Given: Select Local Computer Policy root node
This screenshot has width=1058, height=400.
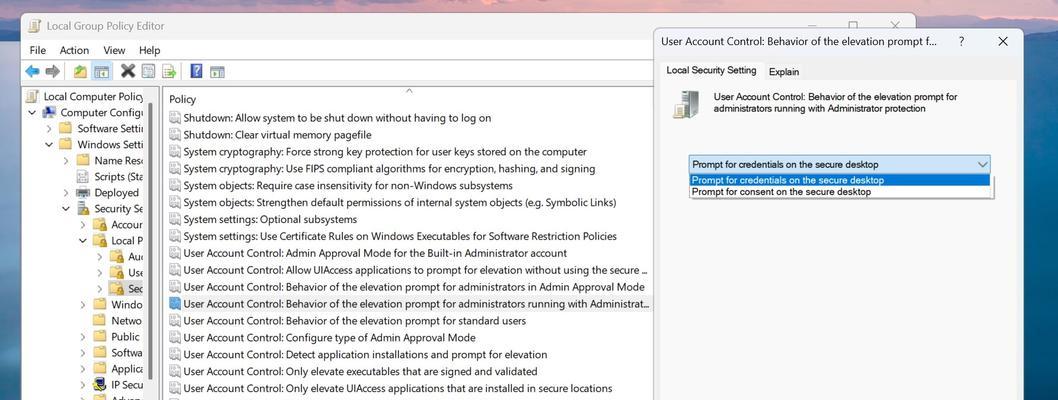Looking at the screenshot, I should coord(86,96).
